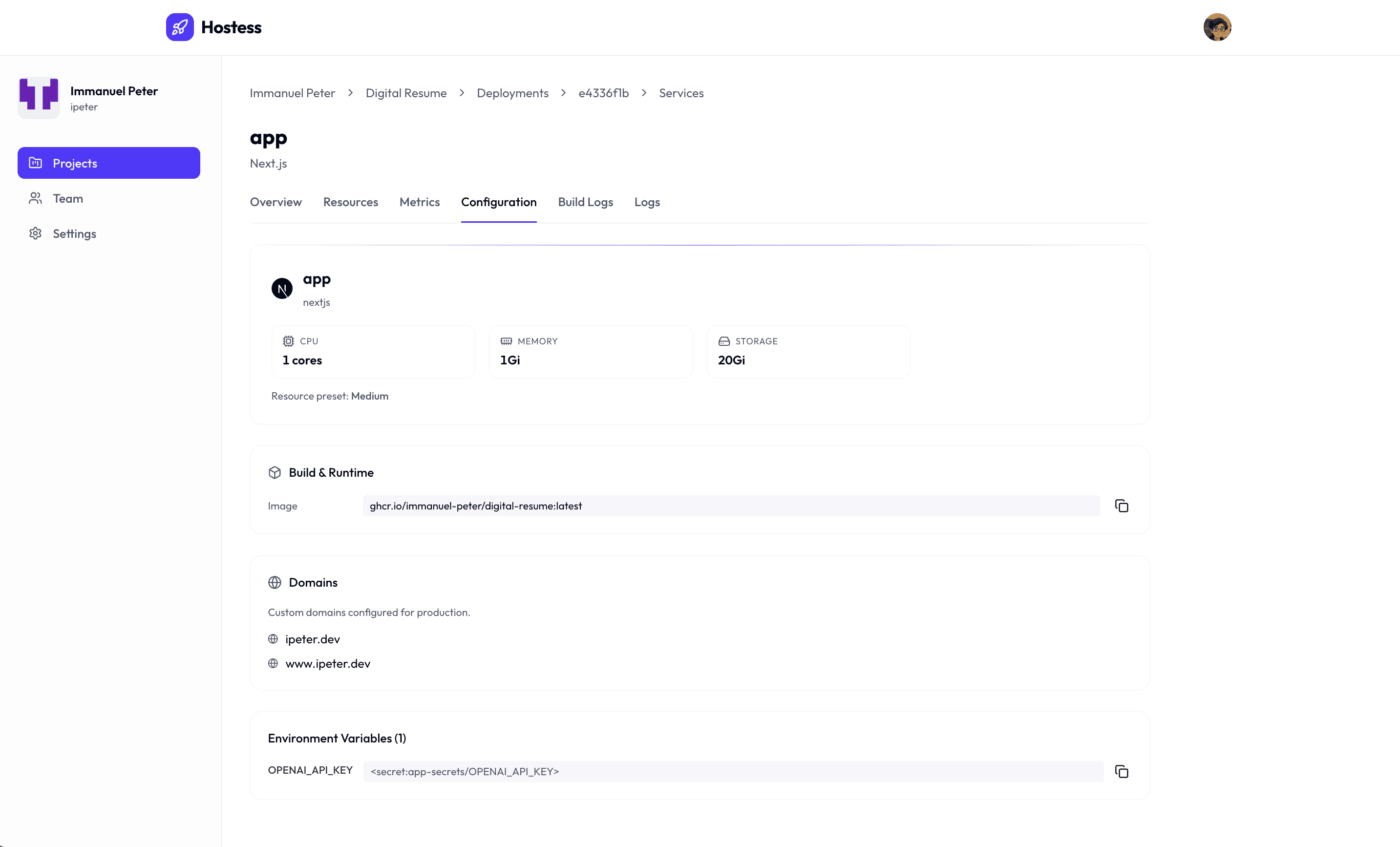Click the Projects folder icon
The height and width of the screenshot is (847, 1400).
pyautogui.click(x=35, y=163)
